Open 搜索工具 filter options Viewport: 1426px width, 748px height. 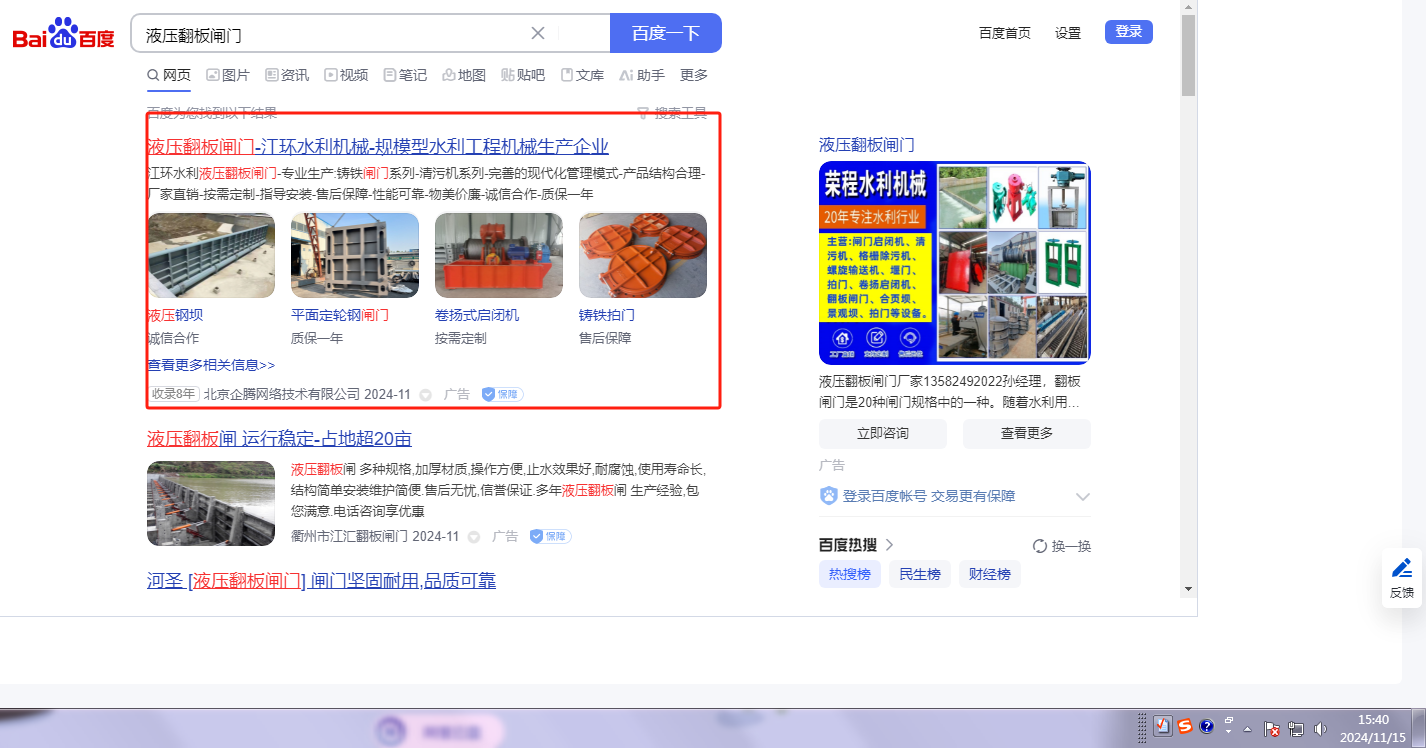(672, 113)
